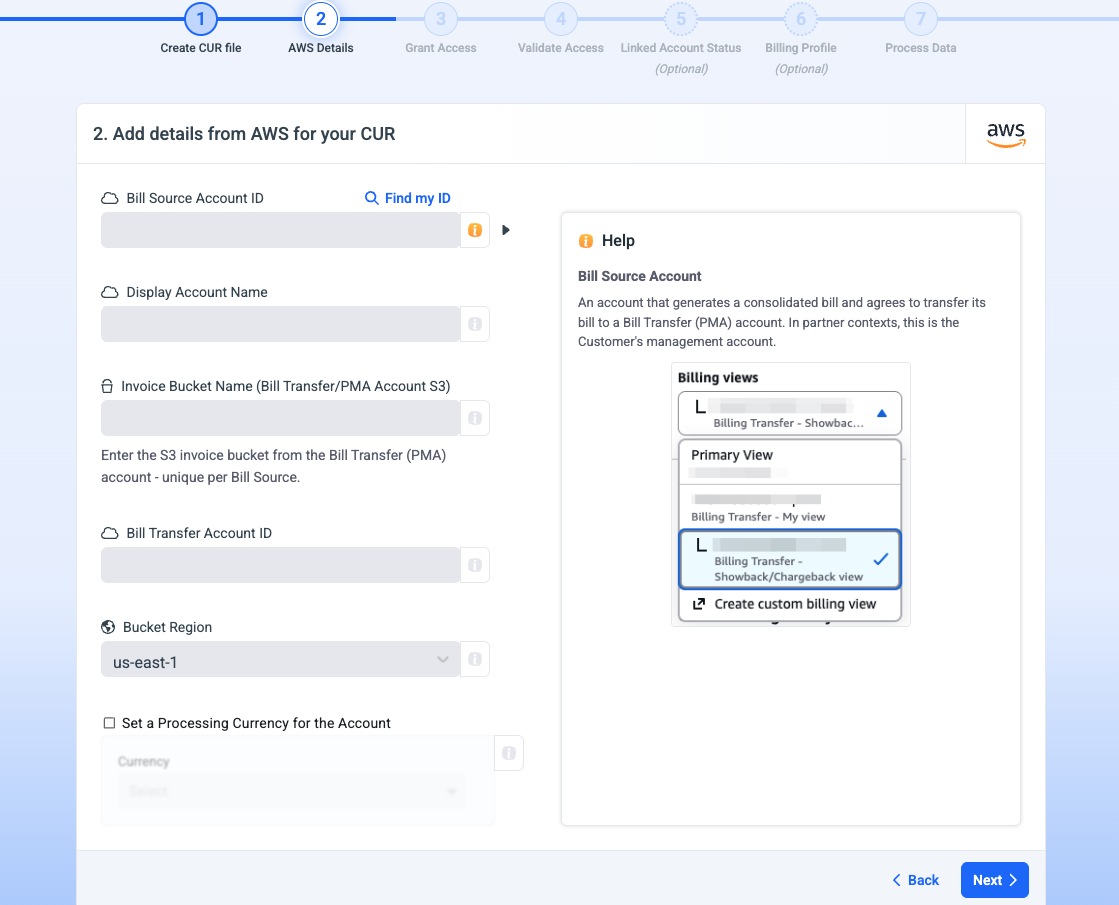Viewport: 1119px width, 905px height.
Task: Open the disabled Currency select dropdown
Action: pyautogui.click(x=292, y=791)
